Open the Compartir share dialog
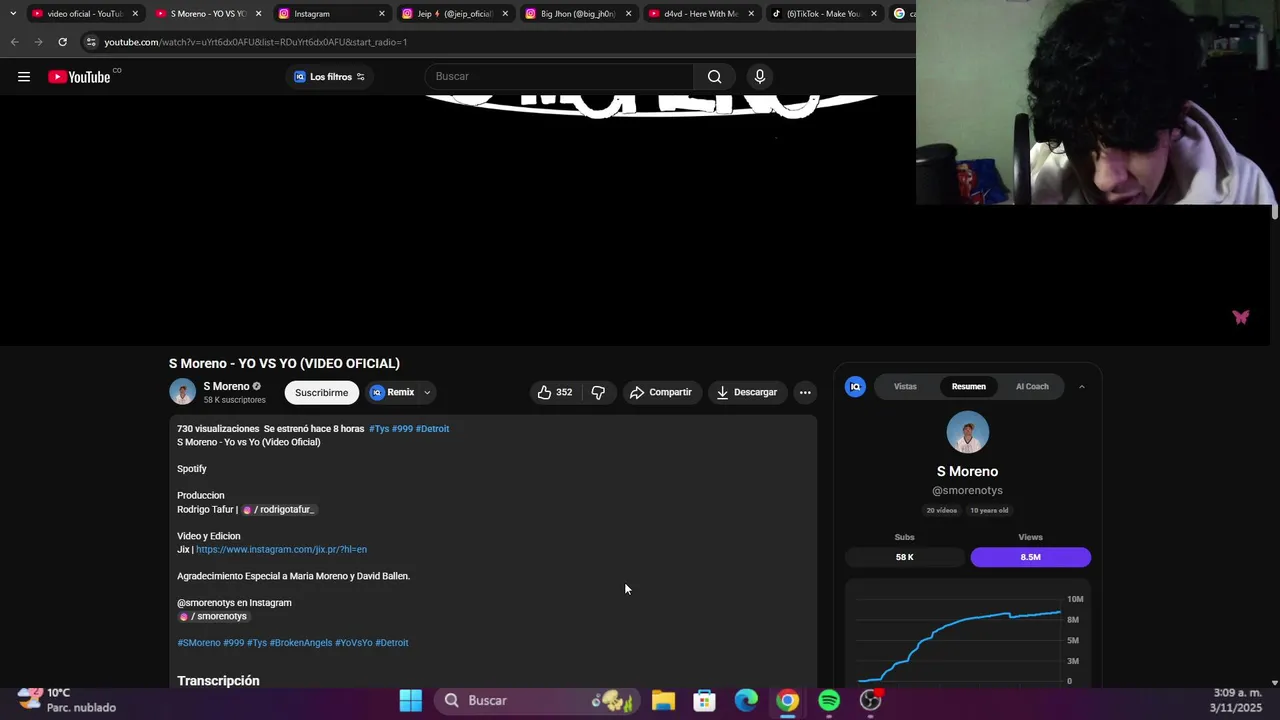 click(x=660, y=392)
